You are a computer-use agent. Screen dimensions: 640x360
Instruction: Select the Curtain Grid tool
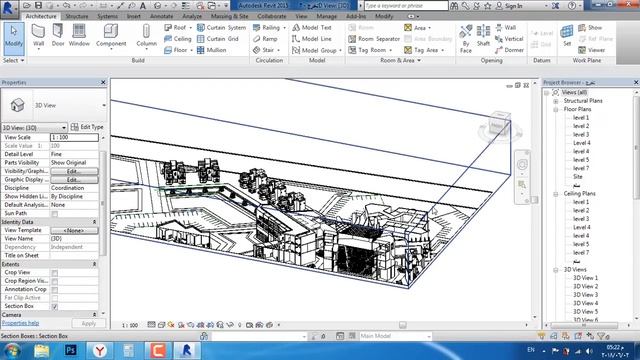218,39
